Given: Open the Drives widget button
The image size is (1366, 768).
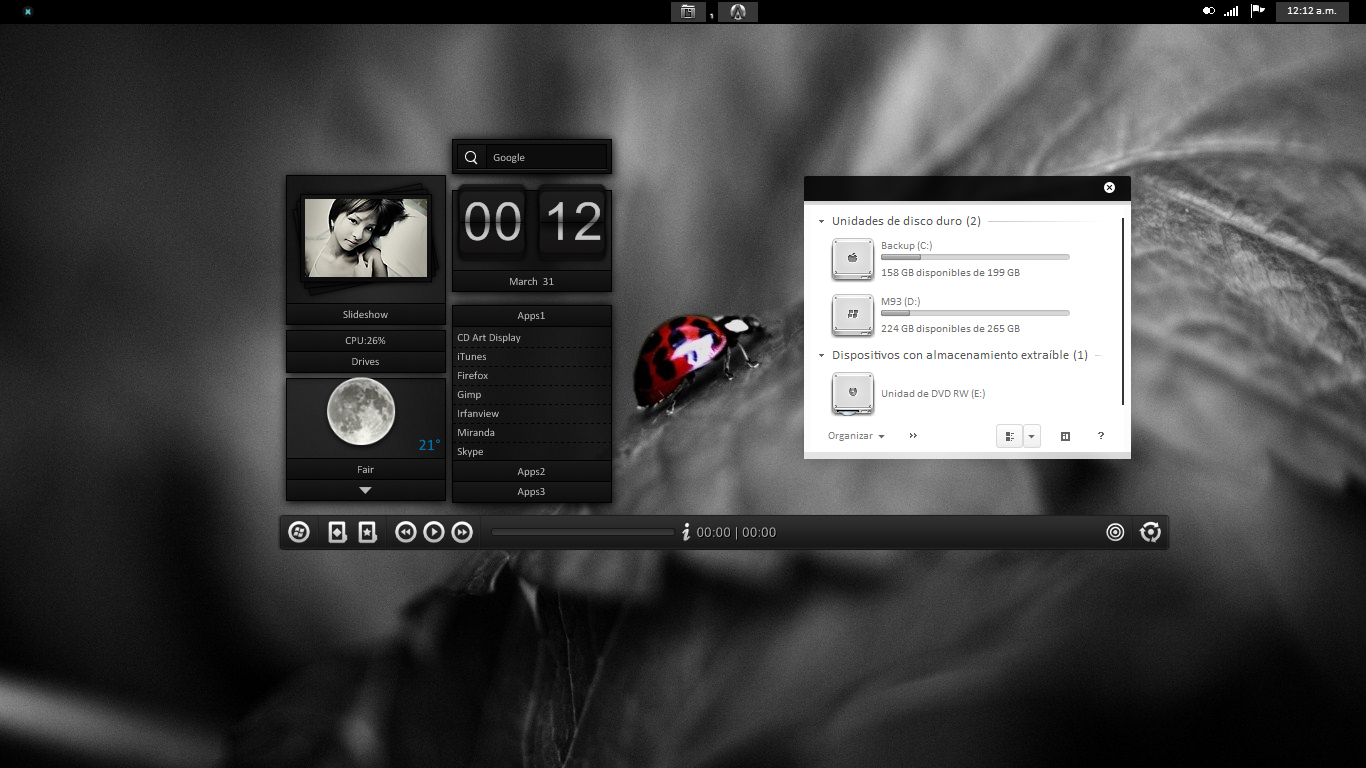Looking at the screenshot, I should pyautogui.click(x=365, y=361).
